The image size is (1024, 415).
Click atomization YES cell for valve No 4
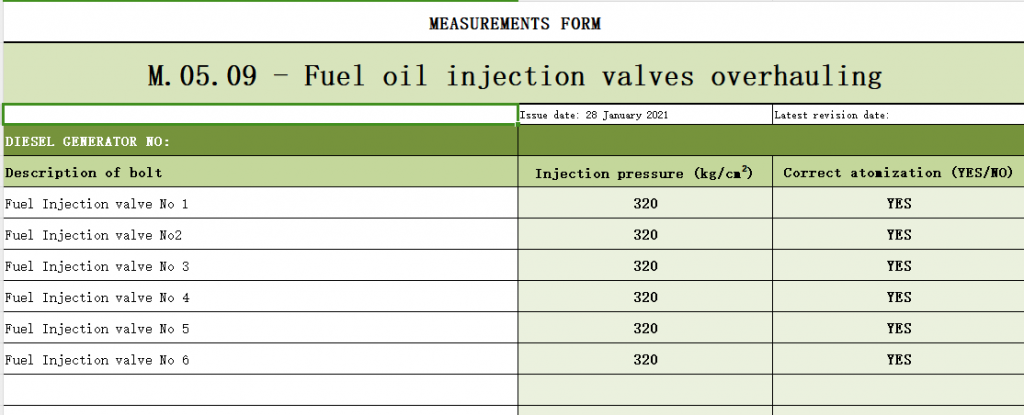(898, 297)
